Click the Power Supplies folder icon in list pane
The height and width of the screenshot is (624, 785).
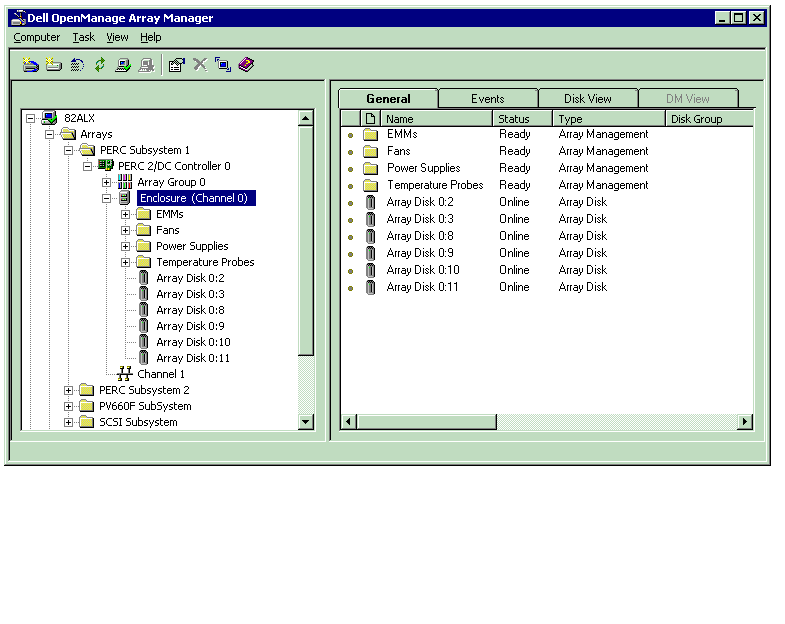point(370,168)
